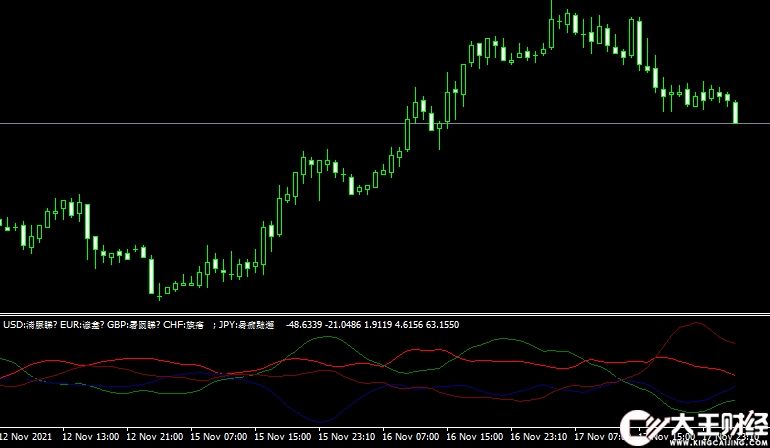The height and width of the screenshot is (448, 770).
Task: Select the "15 Nov 15:00" axis label
Action: pos(283,436)
